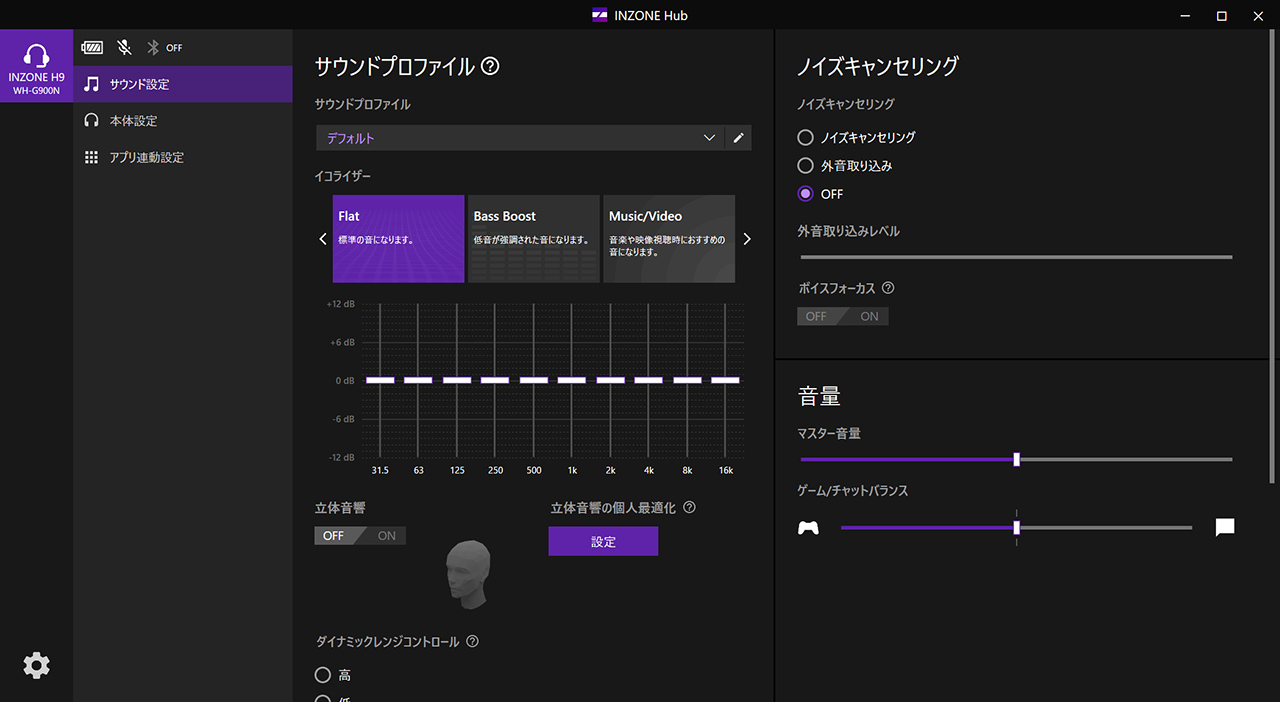Open help for サウンドプロファイル heading
This screenshot has height=702, width=1280.
click(490, 67)
